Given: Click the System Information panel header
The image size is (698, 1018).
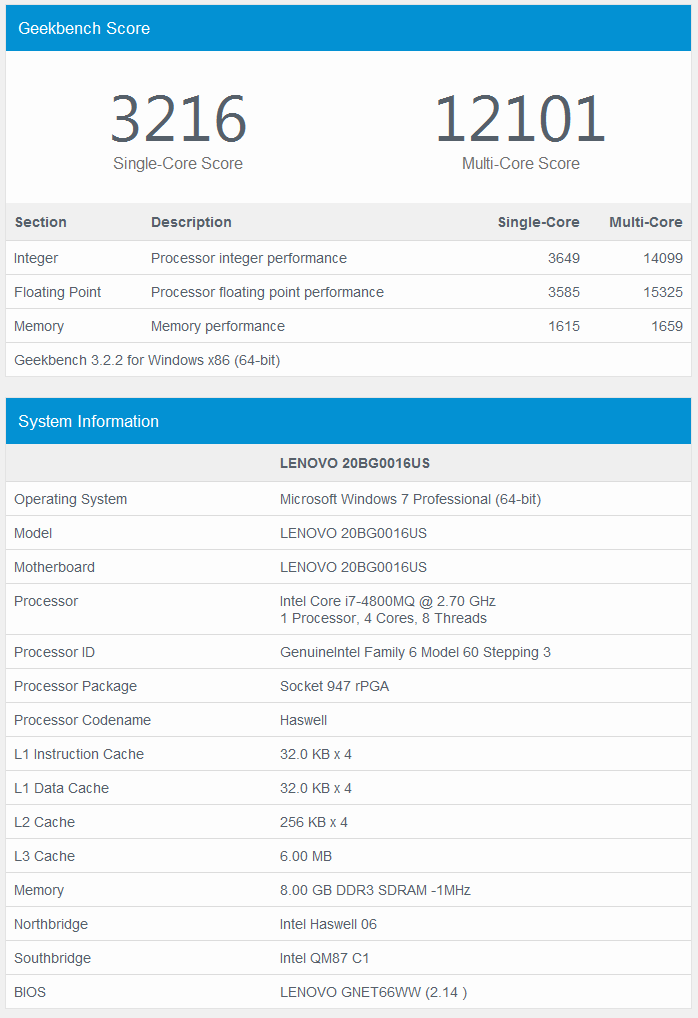Looking at the screenshot, I should click(88, 421).
